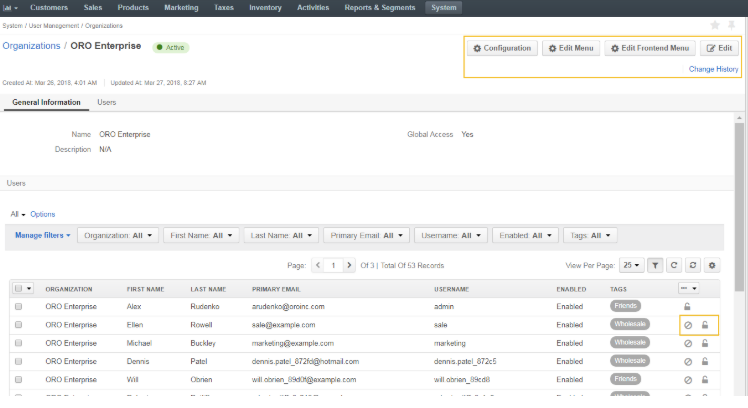
Task: Check the checkbox for Alex Rudenko
Action: click(18, 306)
